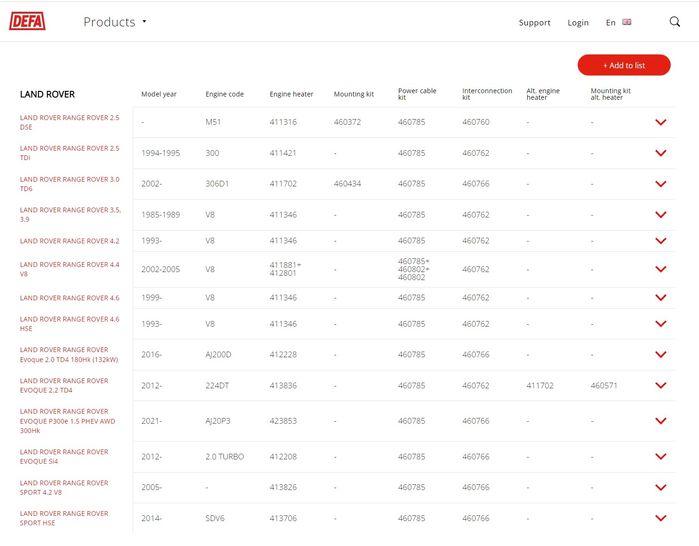
Task: Click the LAND ROVER heading
Action: [x=47, y=94]
